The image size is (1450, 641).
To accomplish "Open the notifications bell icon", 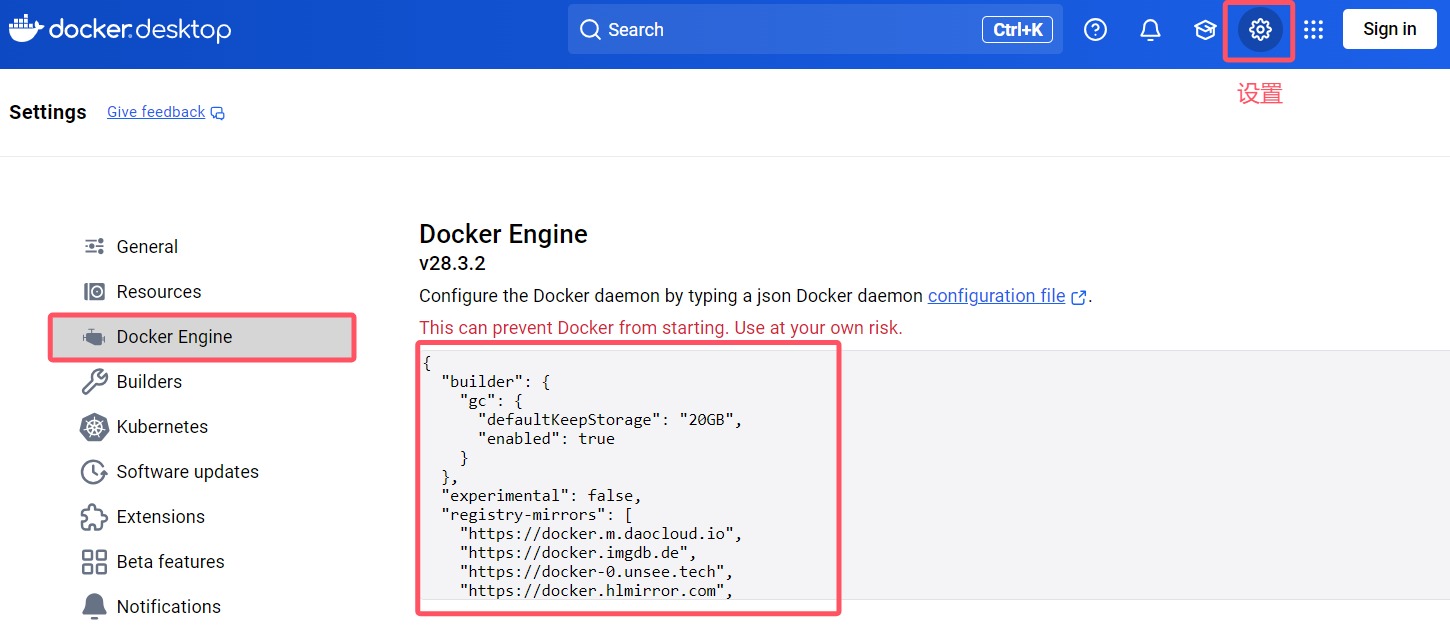I will click(1150, 30).
